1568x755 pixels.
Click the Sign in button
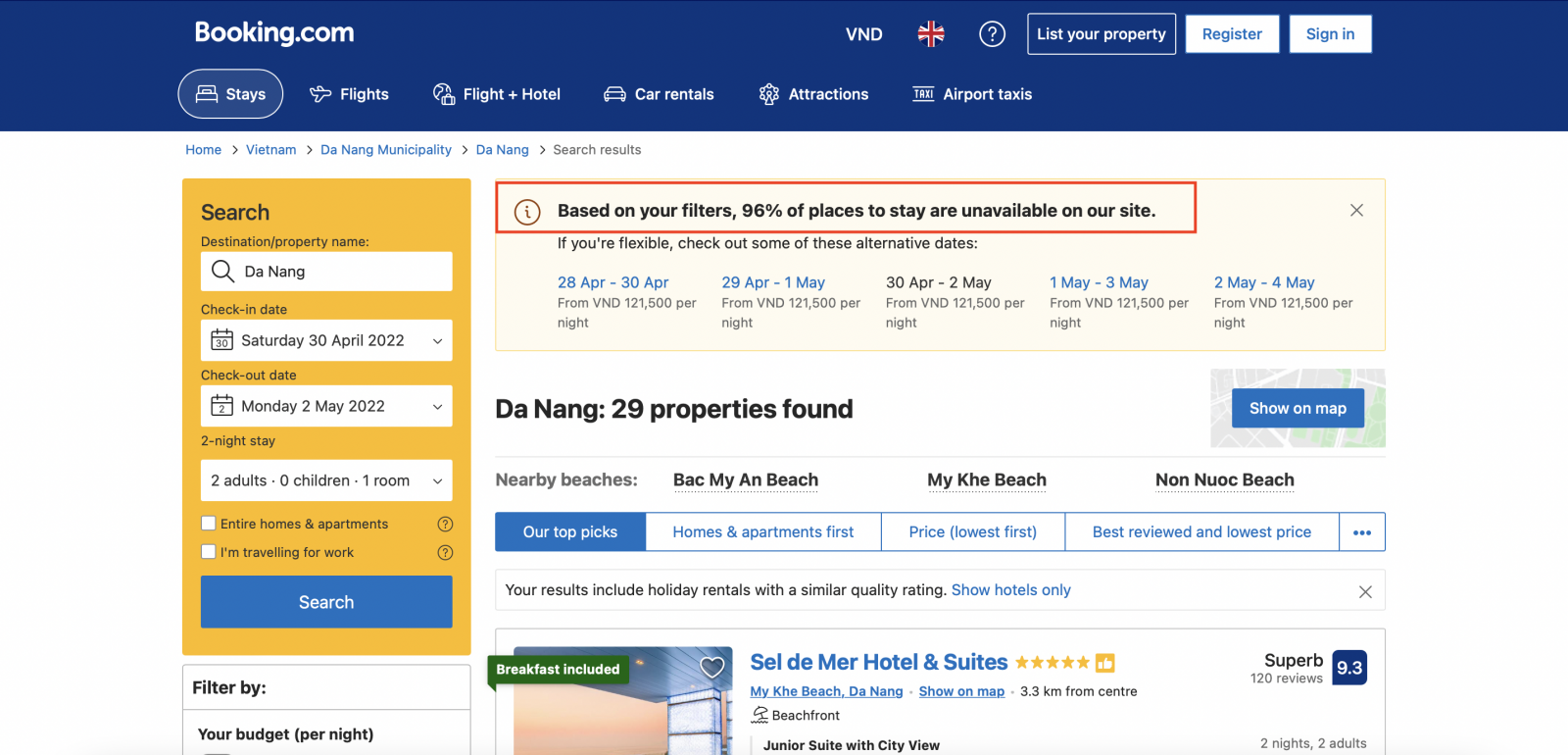[x=1330, y=34]
